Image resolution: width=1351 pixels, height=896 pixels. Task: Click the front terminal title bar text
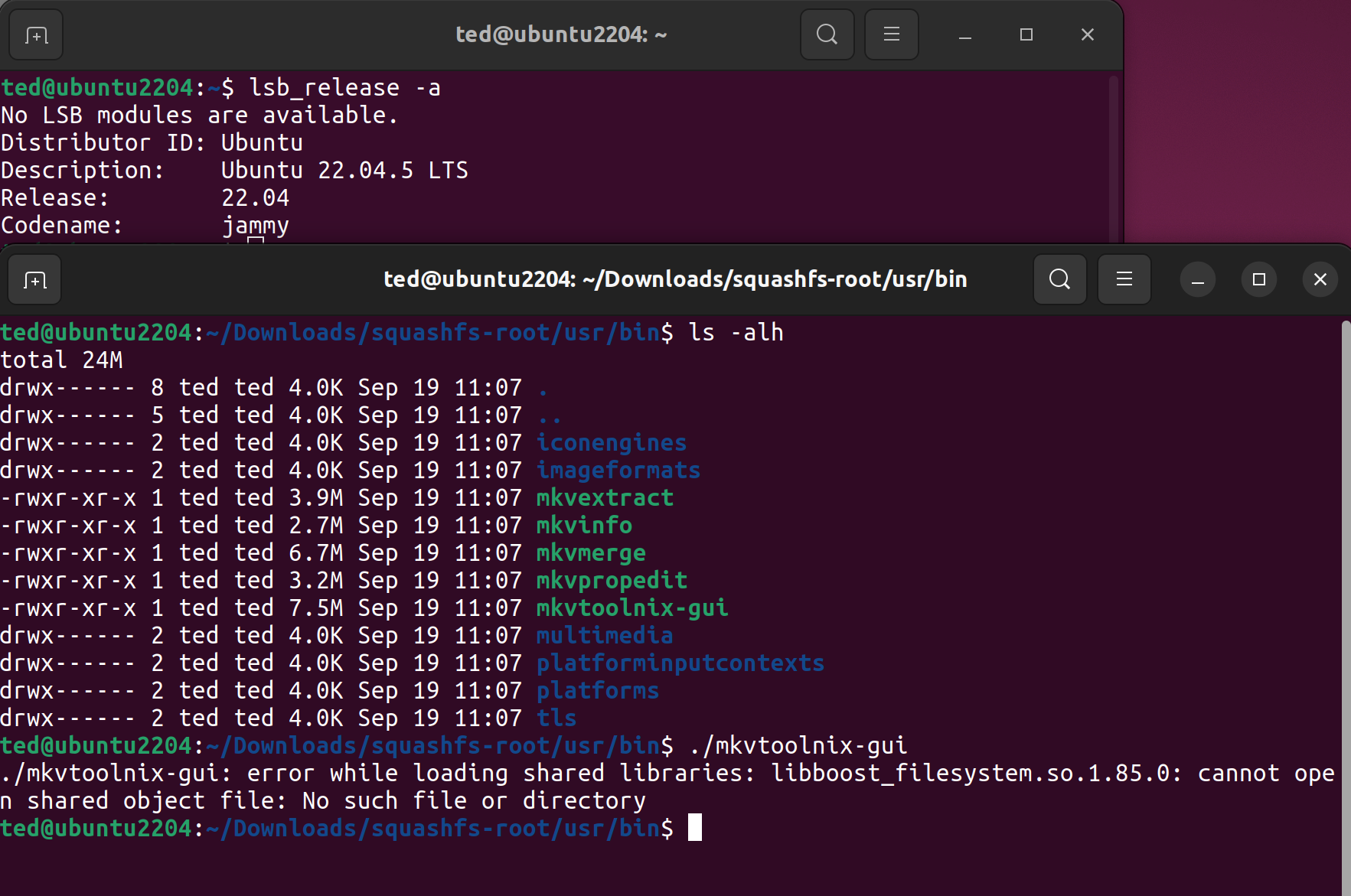point(674,280)
